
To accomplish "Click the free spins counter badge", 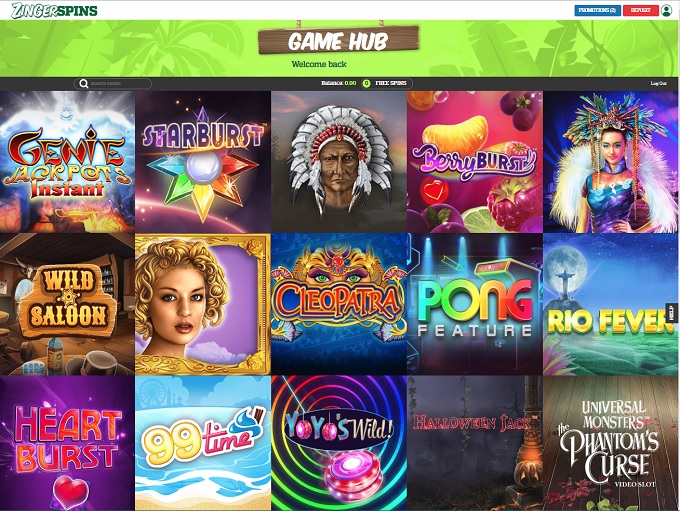I will pos(366,83).
